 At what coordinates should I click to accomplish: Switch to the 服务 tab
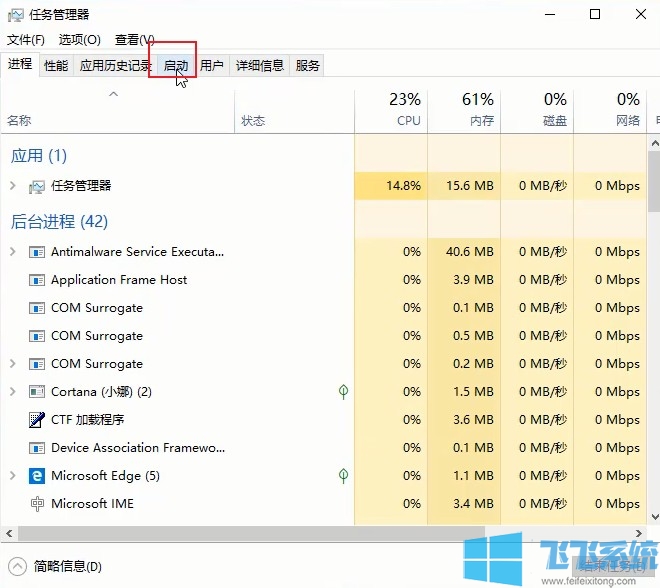click(307, 65)
